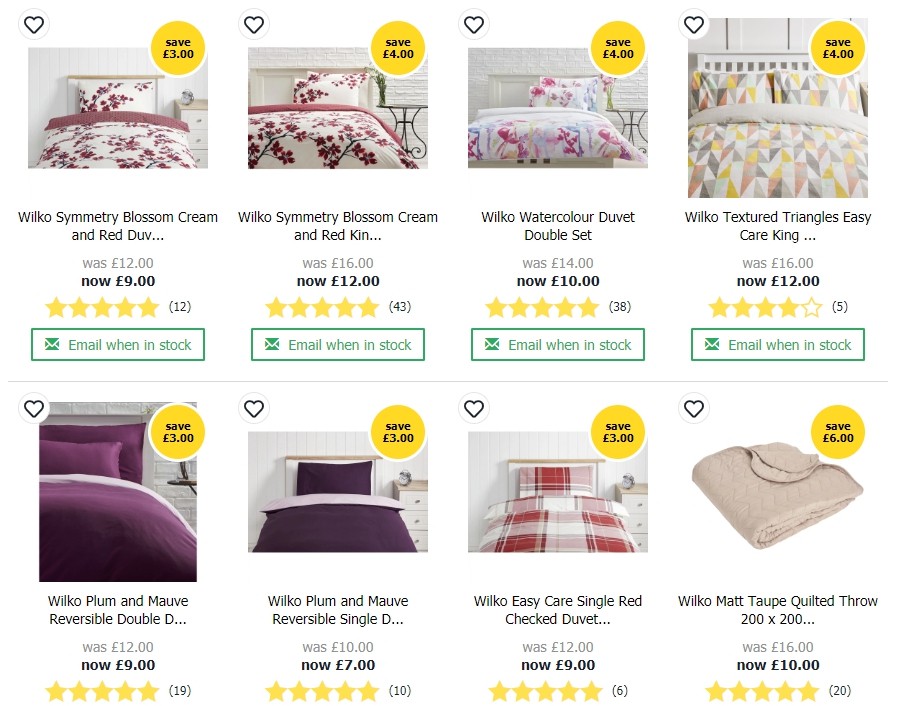This screenshot has width=911, height=706.
Task: Favourite the Wilko Watercolour Duvet Double Set
Action: point(474,24)
